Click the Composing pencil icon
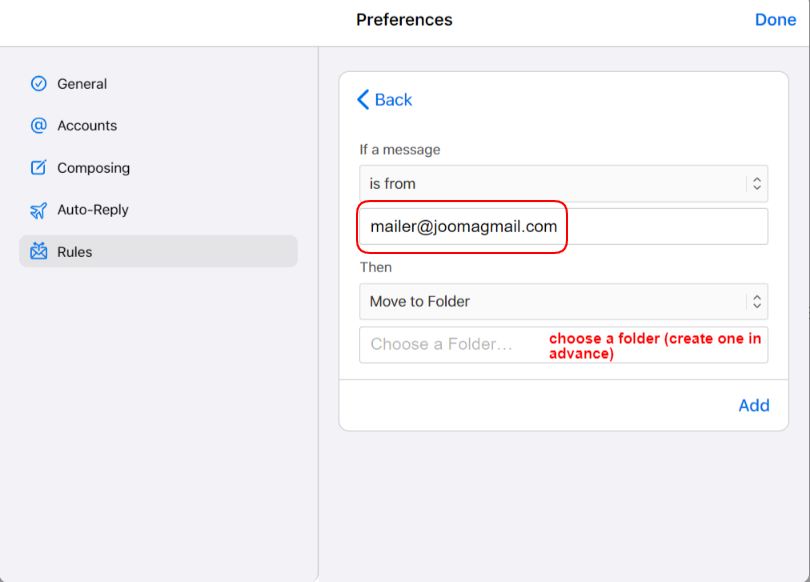 point(39,168)
